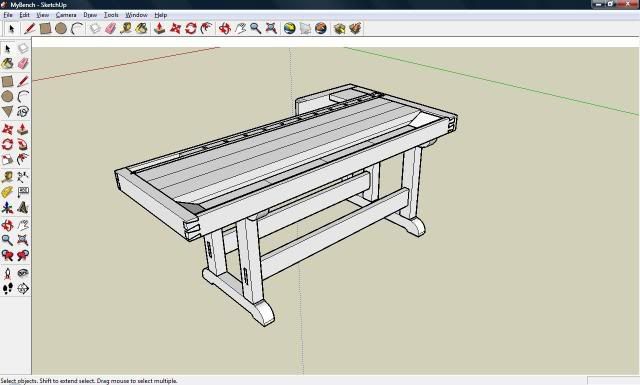Choose the Dimension tool in the left palette

point(23,177)
